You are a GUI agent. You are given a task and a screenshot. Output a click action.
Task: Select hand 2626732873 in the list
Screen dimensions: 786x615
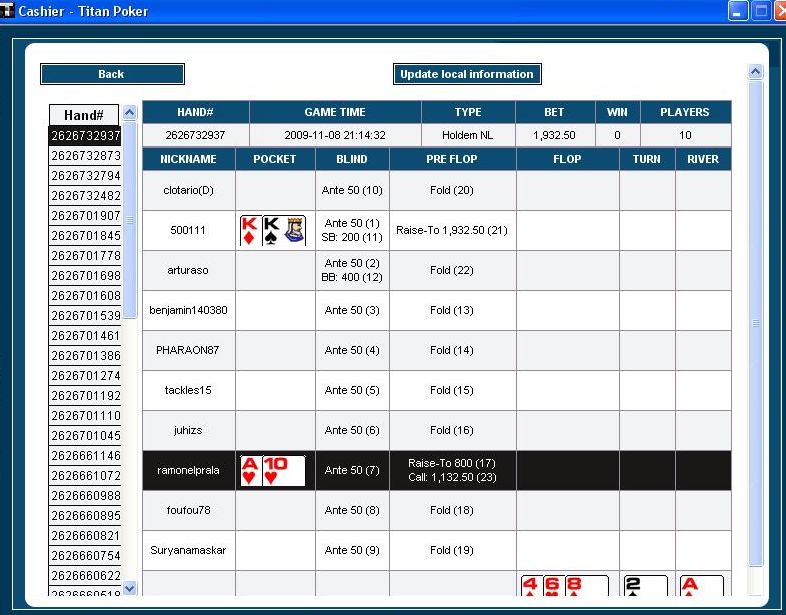pyautogui.click(x=85, y=156)
